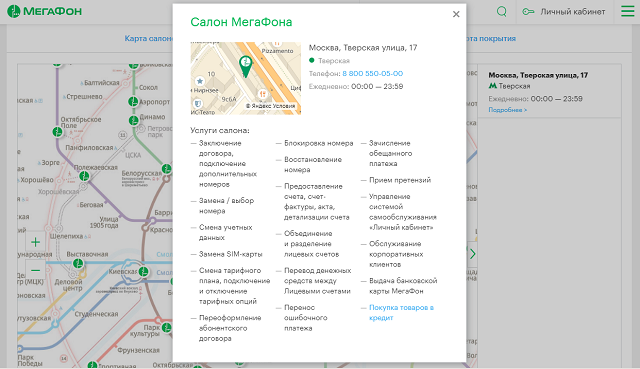Viewport: 640px width, 369px height.
Task: Open the search magnifier icon
Action: click(502, 11)
